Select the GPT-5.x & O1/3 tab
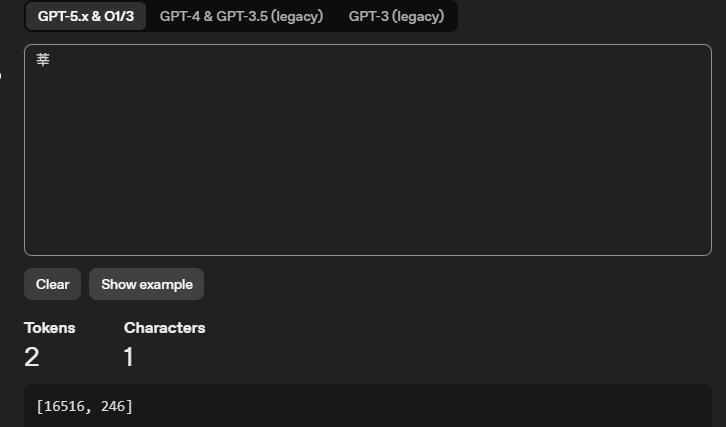The height and width of the screenshot is (427, 726). [86, 16]
